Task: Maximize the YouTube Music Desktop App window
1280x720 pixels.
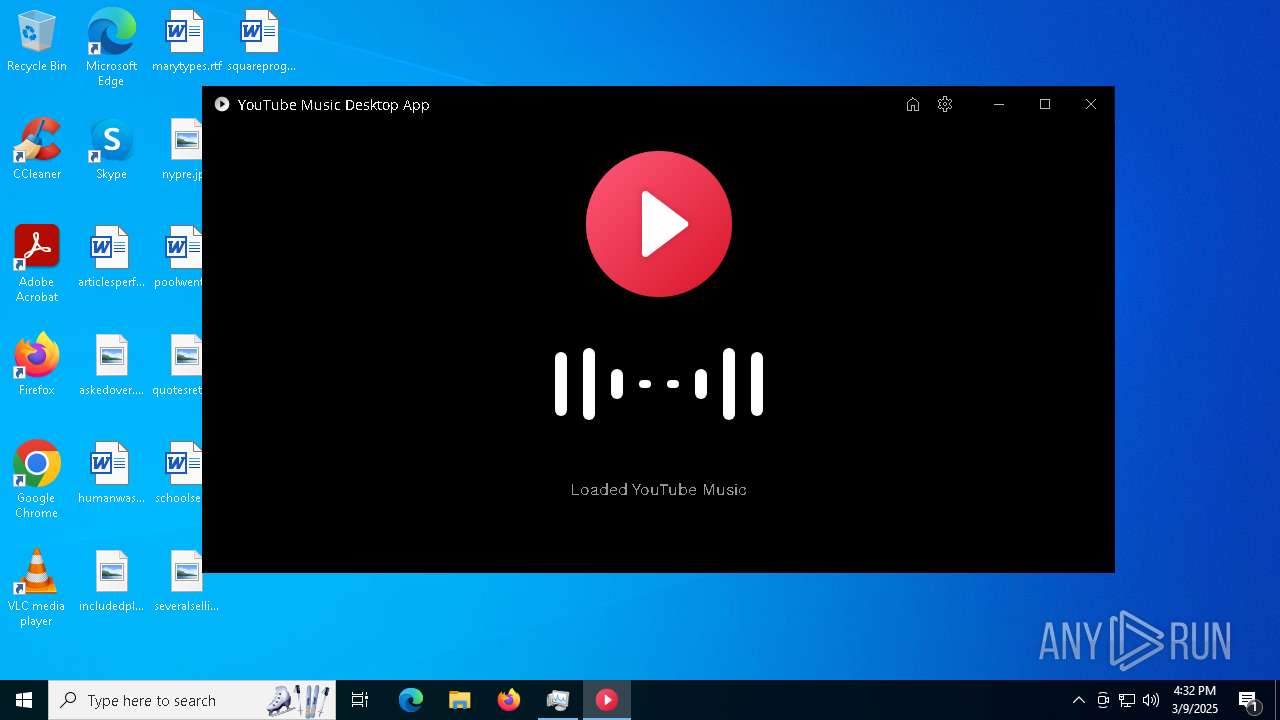Action: click(x=1045, y=104)
